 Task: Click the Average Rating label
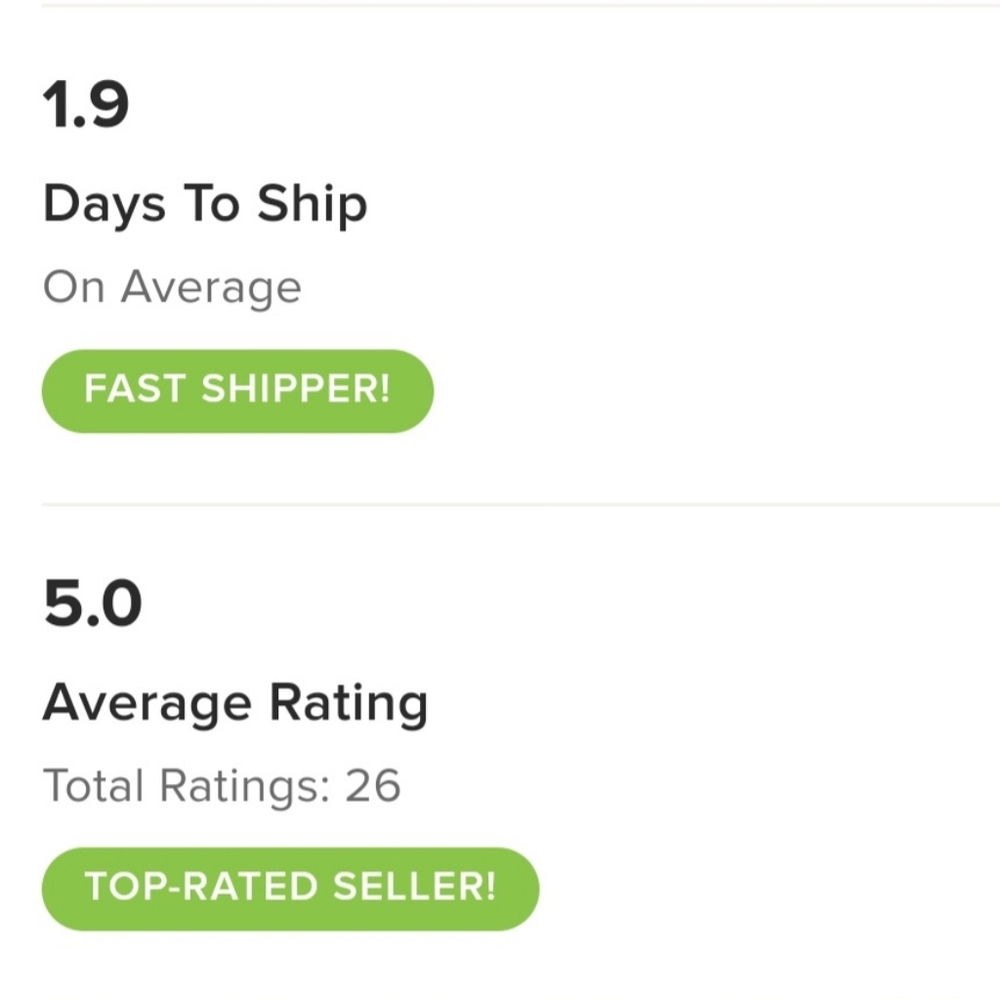pos(235,701)
